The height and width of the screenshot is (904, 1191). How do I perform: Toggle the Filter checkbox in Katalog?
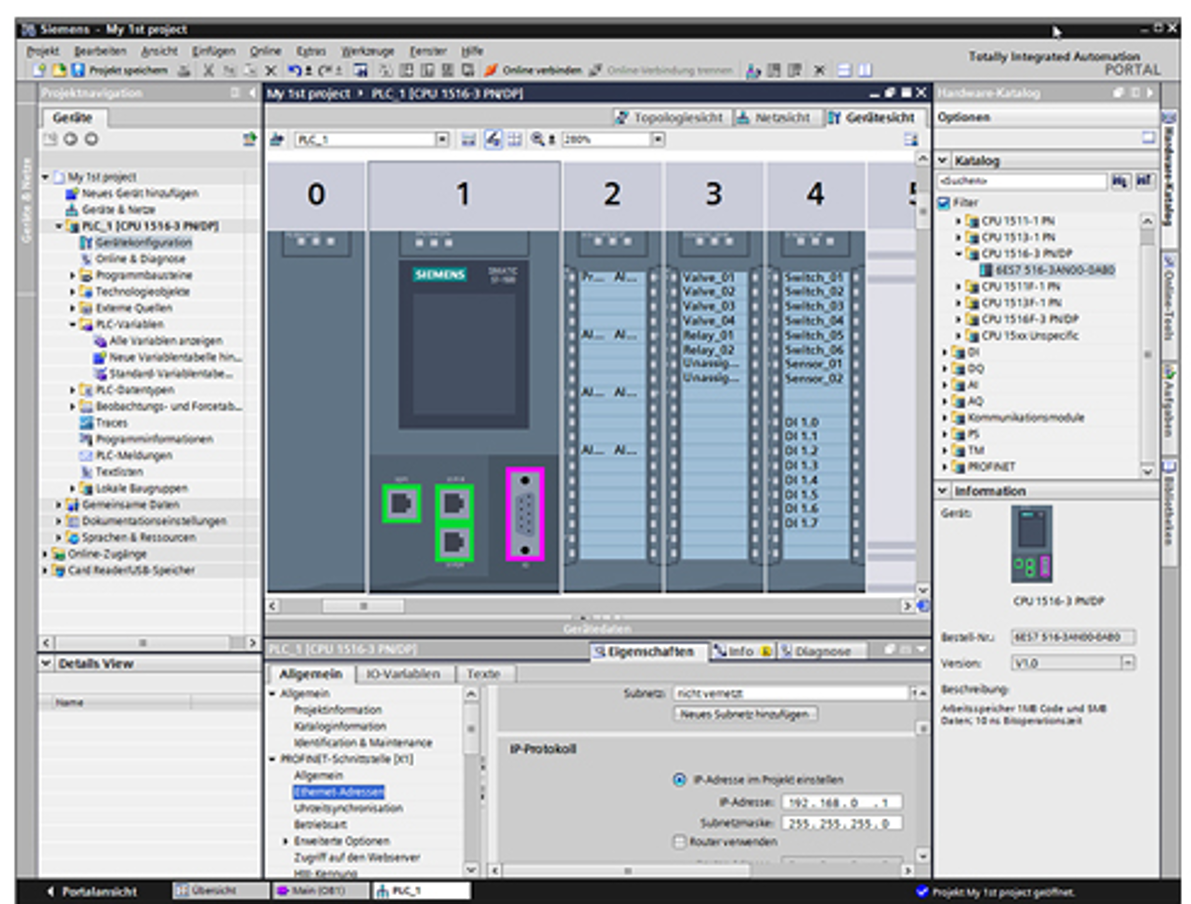click(x=944, y=203)
